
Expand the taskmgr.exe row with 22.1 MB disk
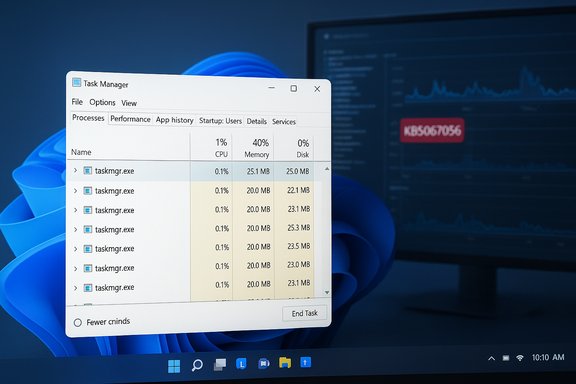click(75, 191)
